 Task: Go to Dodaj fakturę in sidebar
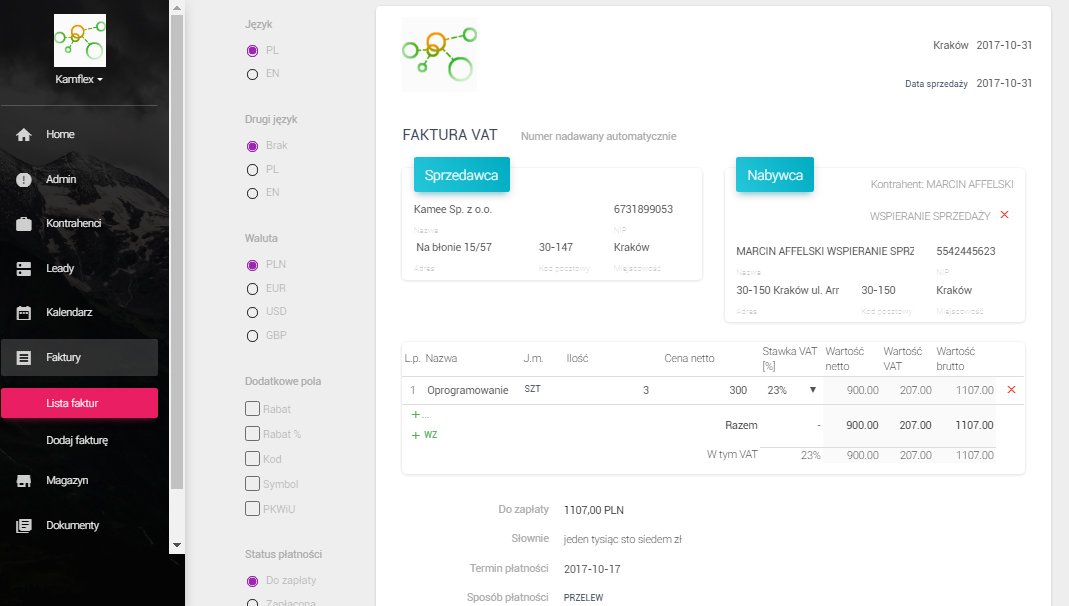[x=77, y=440]
